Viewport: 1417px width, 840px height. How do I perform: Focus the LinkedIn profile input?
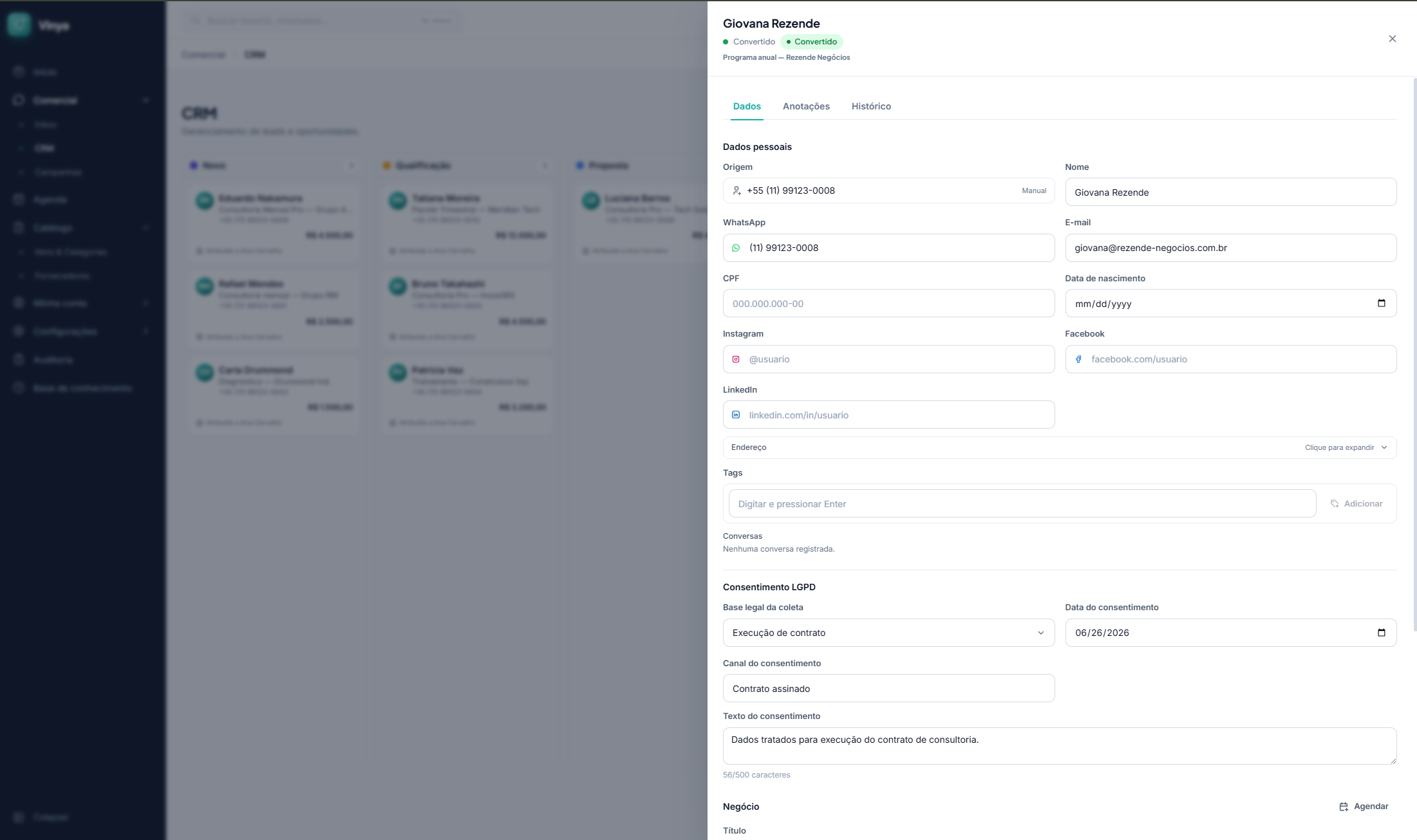tap(888, 415)
